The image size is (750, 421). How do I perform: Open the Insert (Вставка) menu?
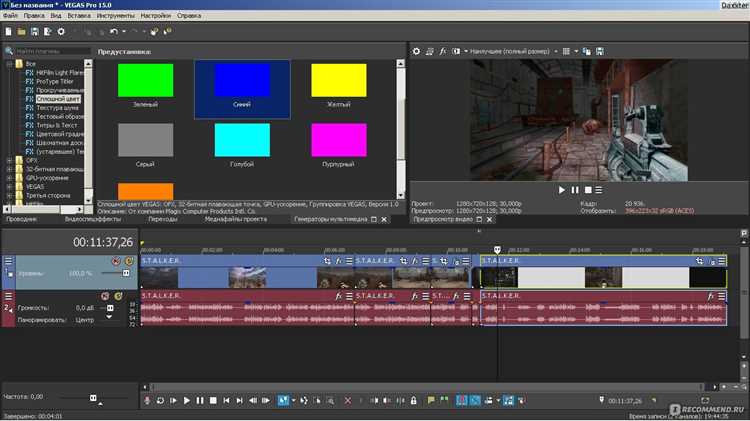tap(79, 16)
